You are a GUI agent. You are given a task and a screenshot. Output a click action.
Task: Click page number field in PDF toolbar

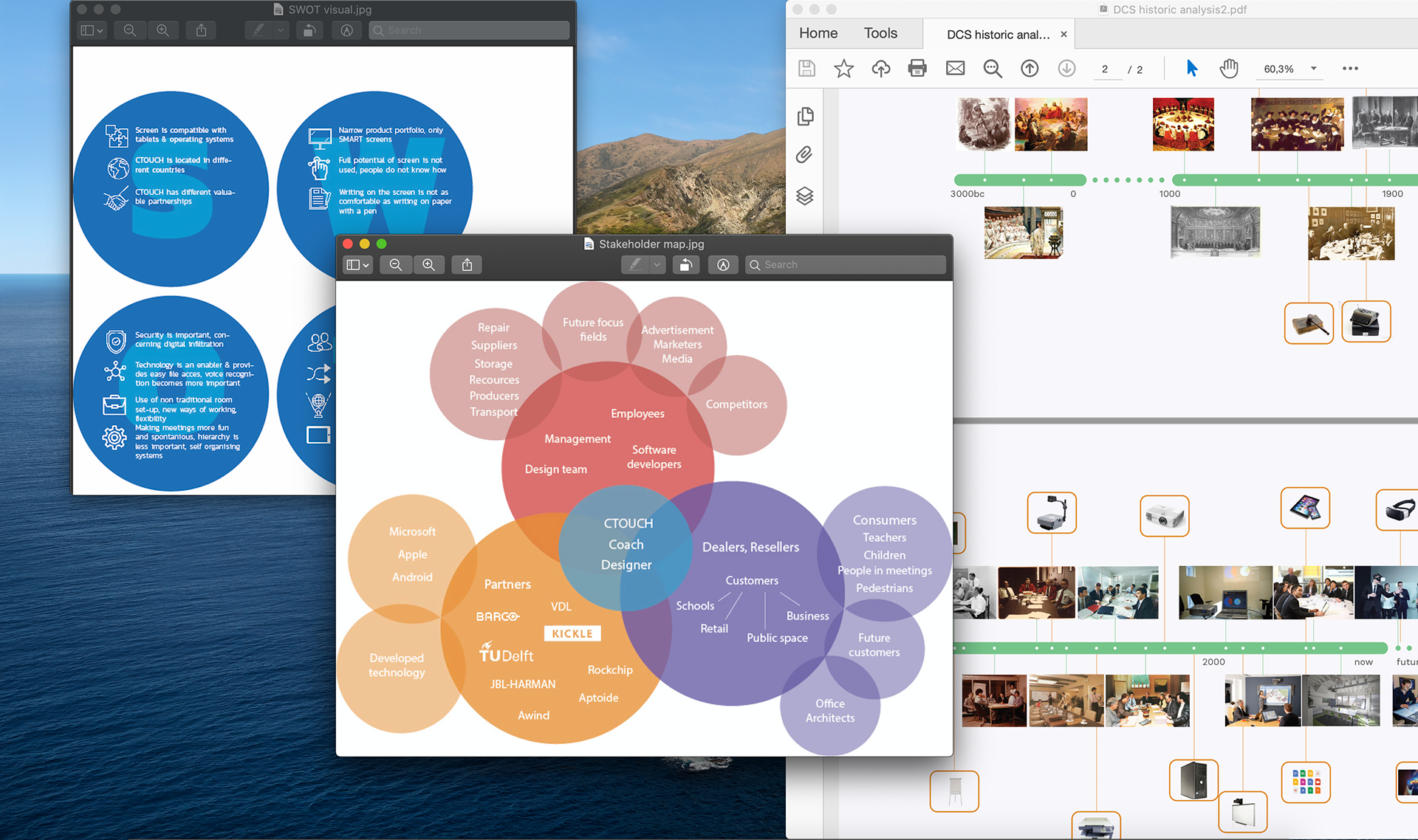click(x=1106, y=69)
